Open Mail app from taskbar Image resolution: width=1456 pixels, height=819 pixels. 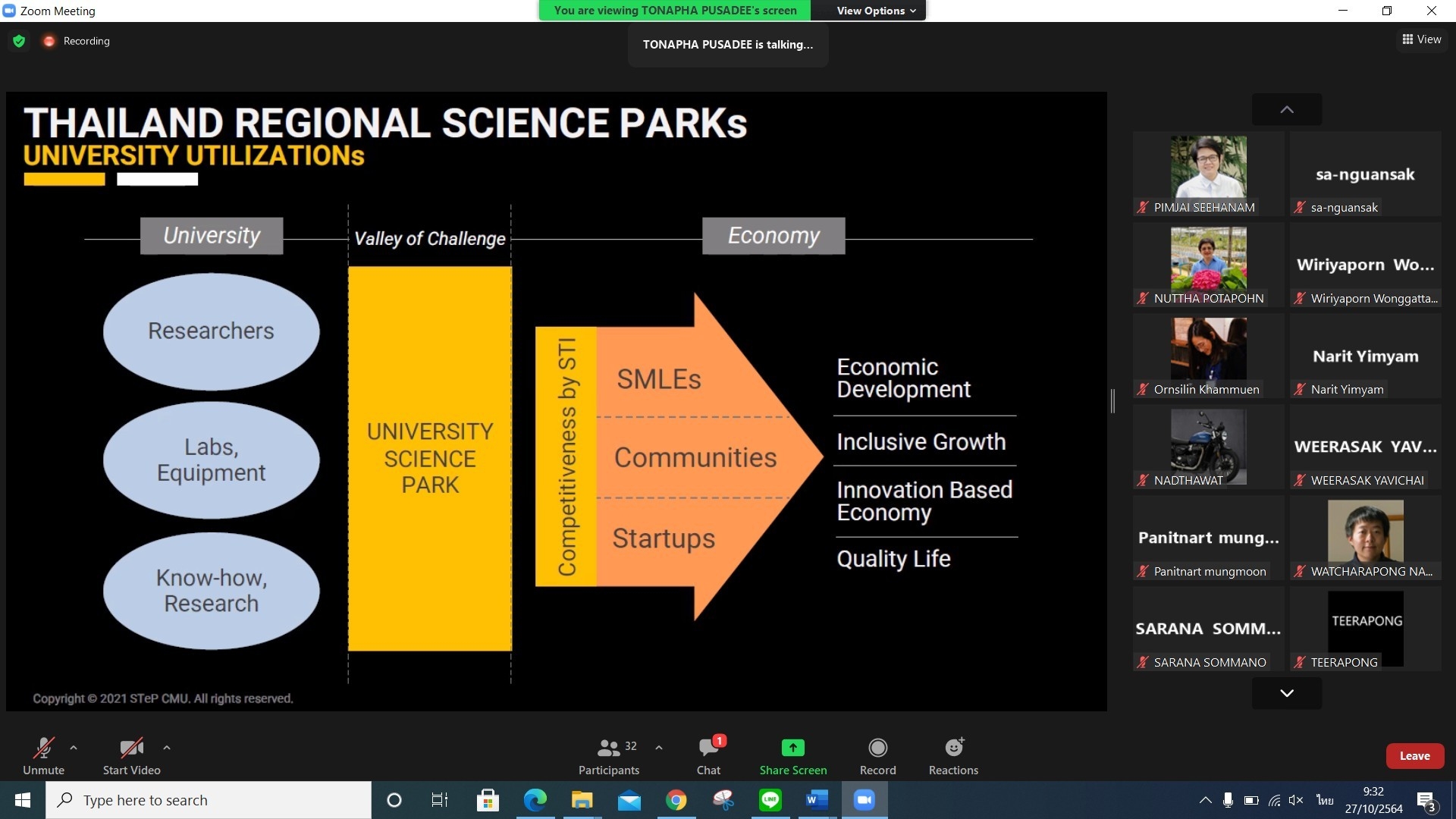(x=629, y=800)
